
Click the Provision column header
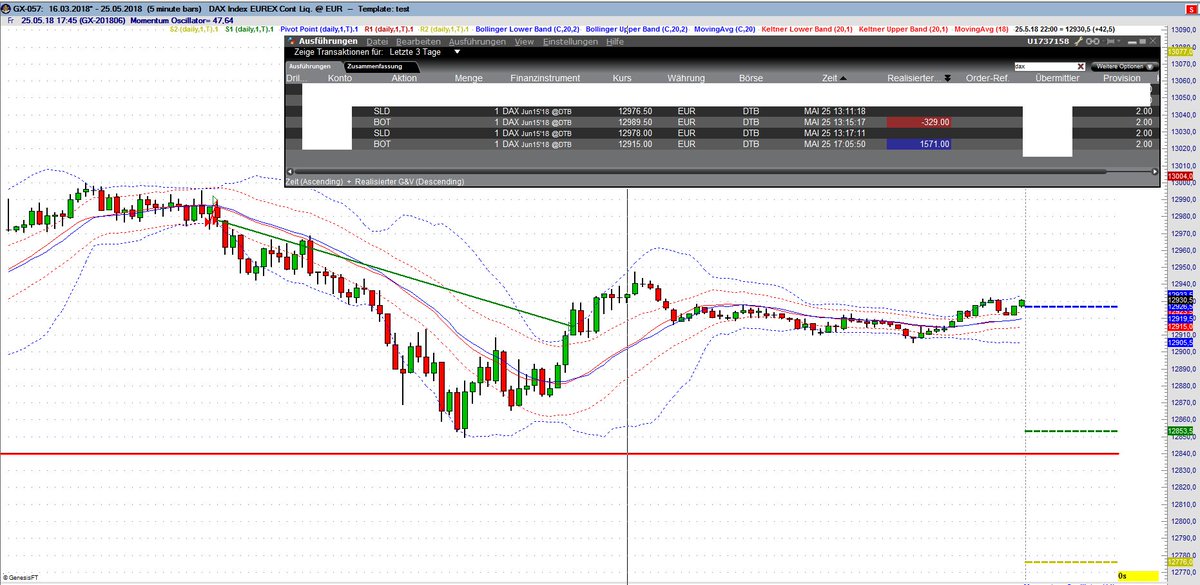point(1121,78)
